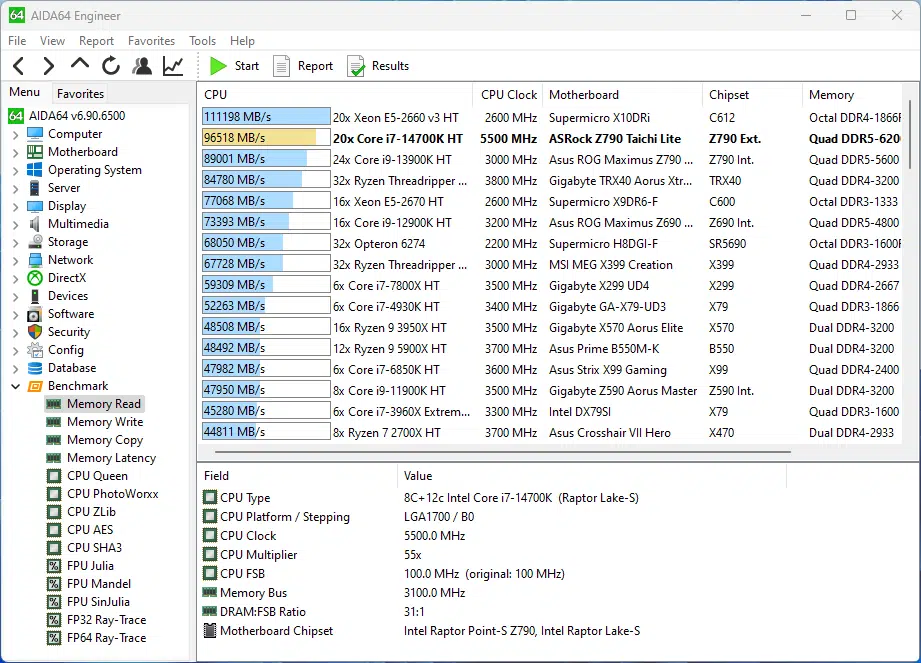Select Memory Latency benchmark
The height and width of the screenshot is (663, 921).
click(x=111, y=458)
